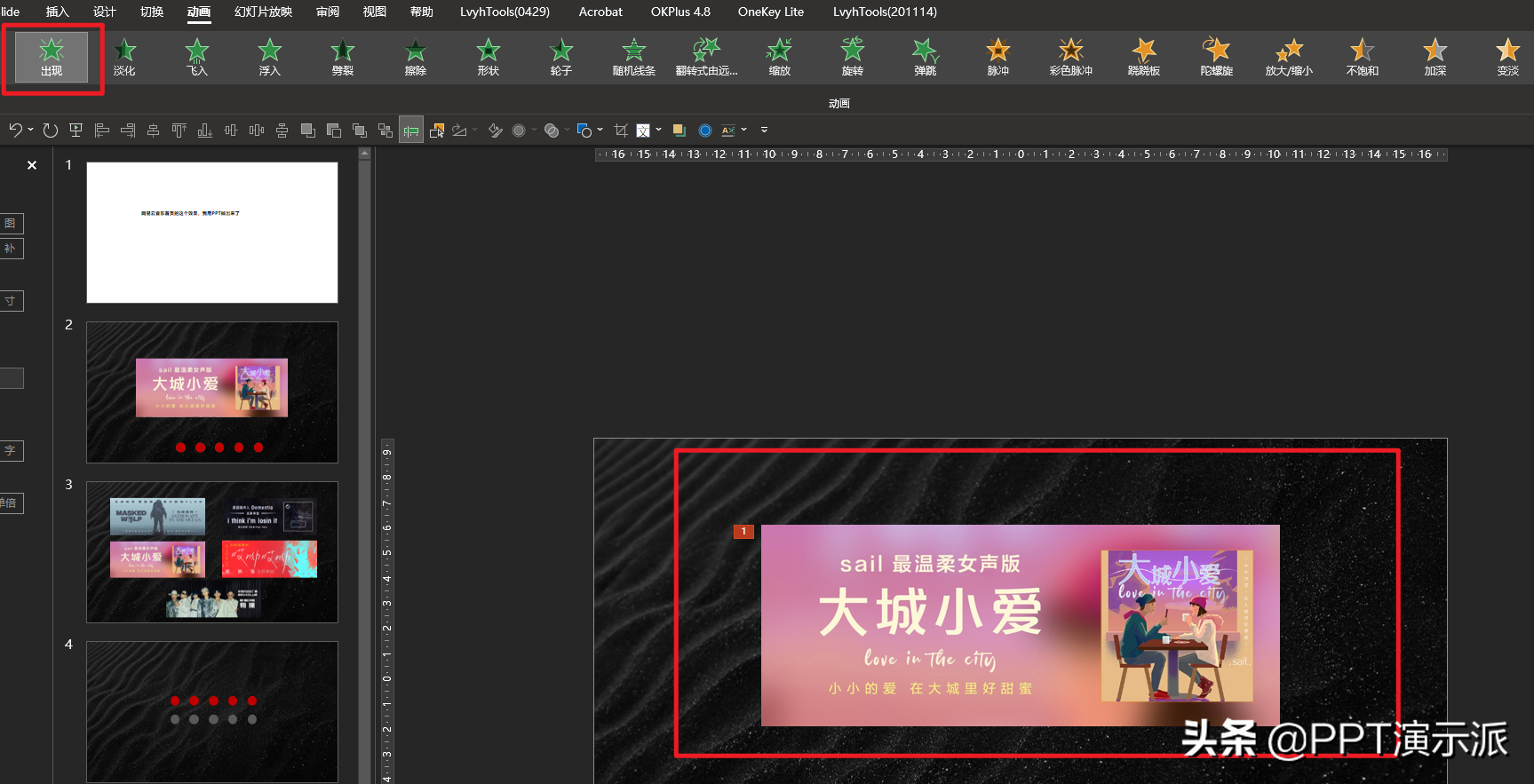Open the undo history dropdown arrow
The image size is (1534, 784).
point(30,130)
